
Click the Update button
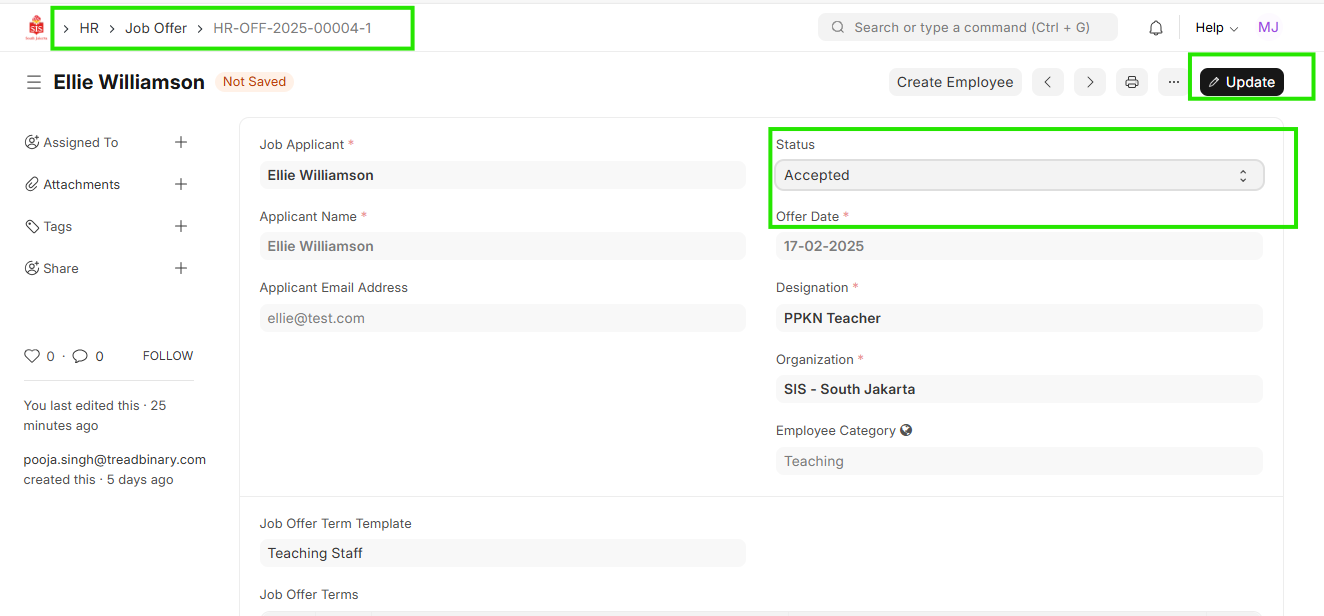(1241, 82)
